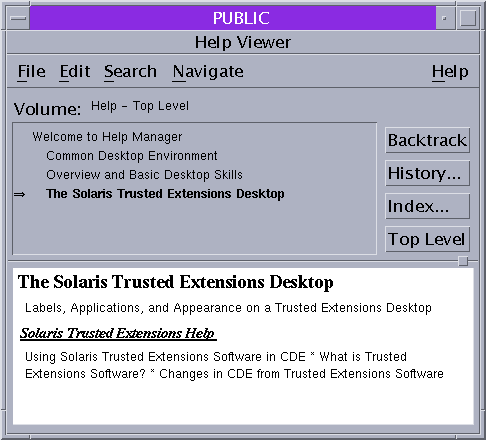This screenshot has height=440, width=486.
Task: Select Common Desktop Environment topic
Action: (132, 156)
